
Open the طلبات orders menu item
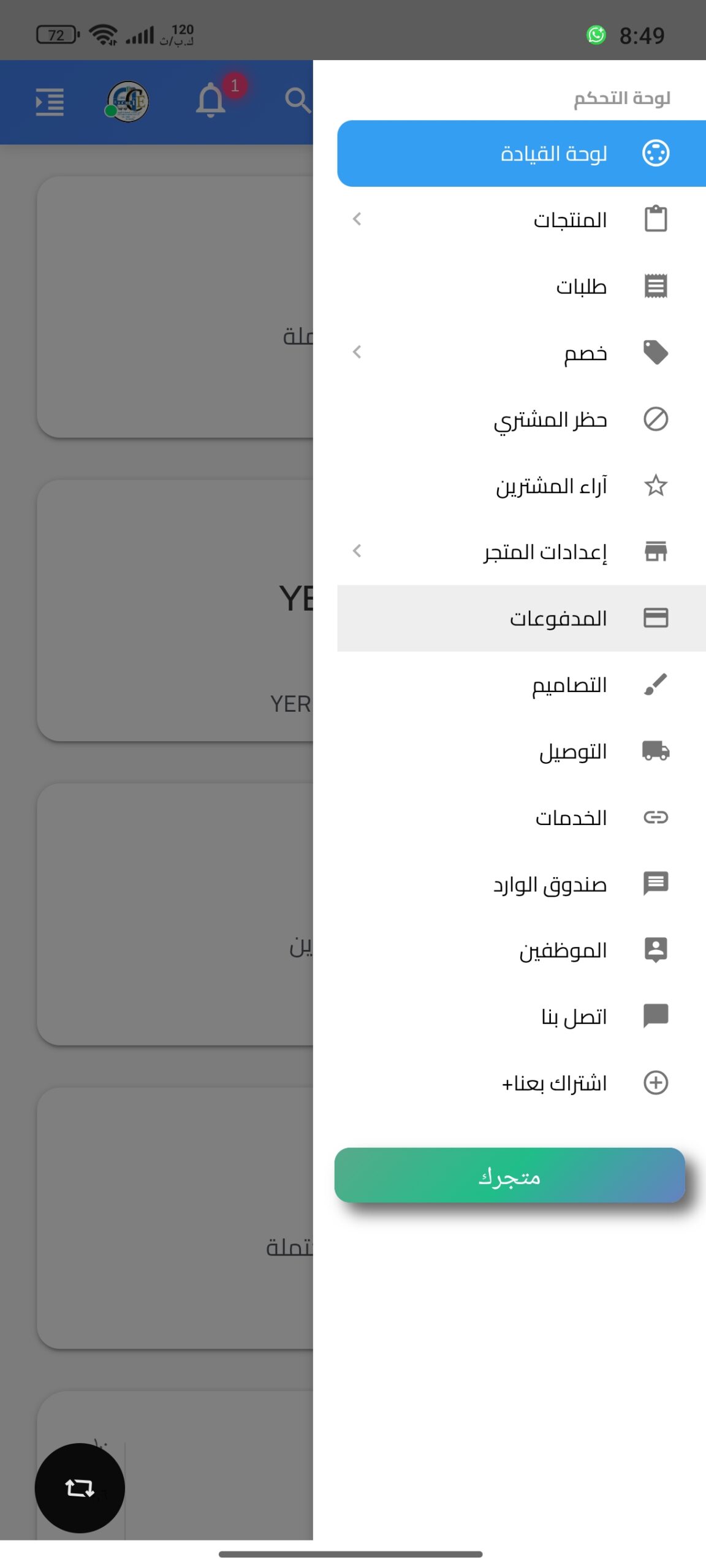[581, 286]
